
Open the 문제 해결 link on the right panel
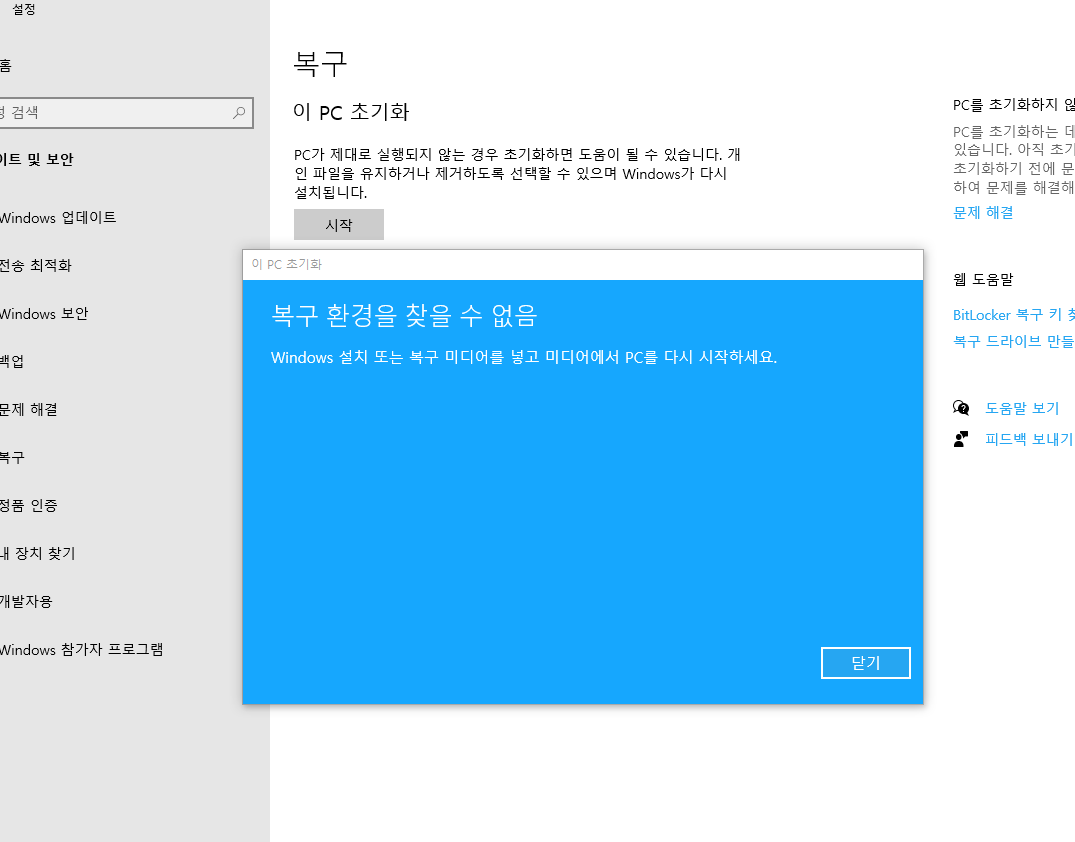coord(983,212)
